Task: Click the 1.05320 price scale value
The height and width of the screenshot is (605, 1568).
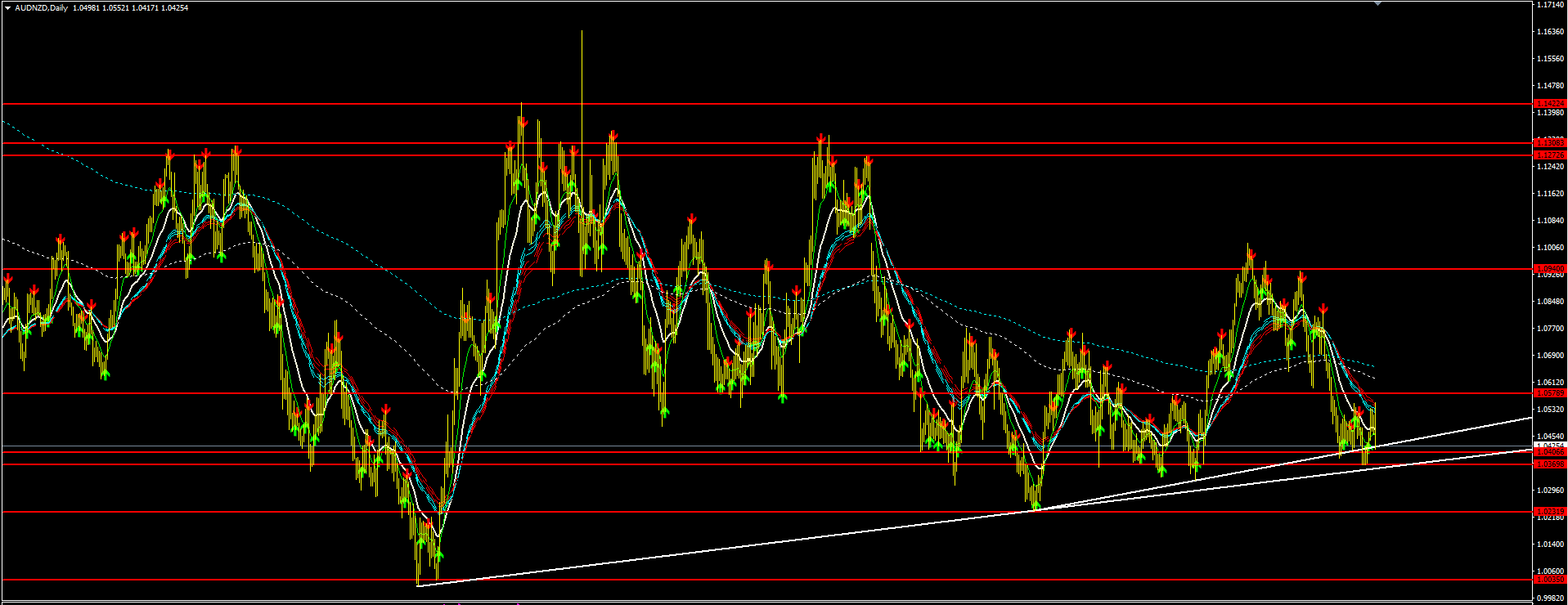Action: pyautogui.click(x=1551, y=410)
